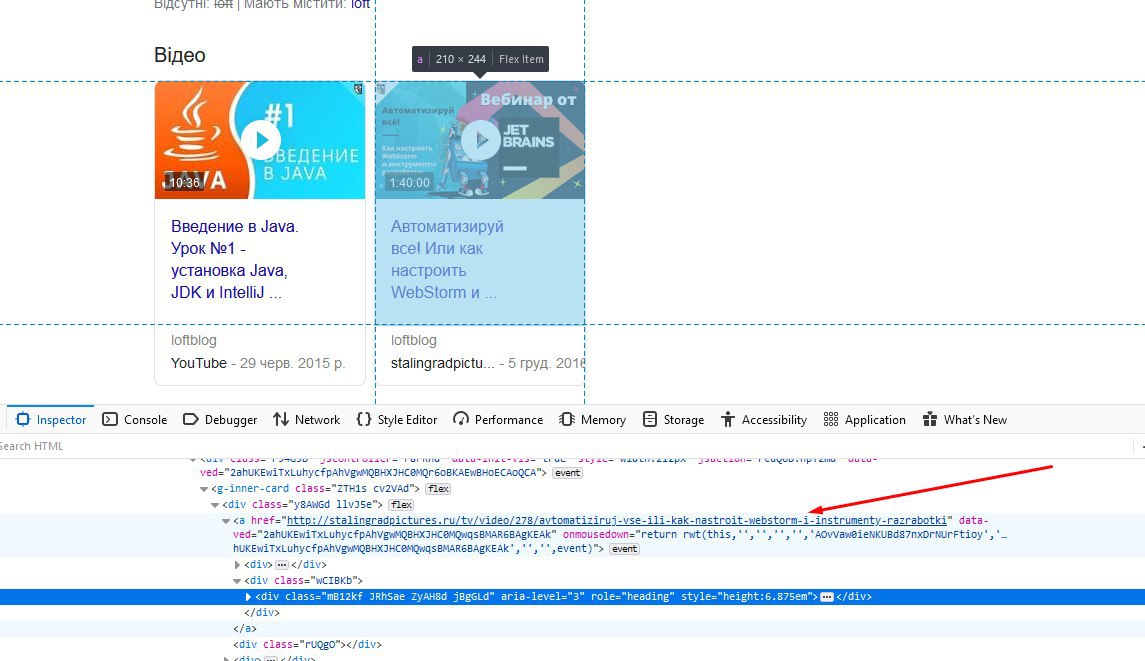
Task: Click the Performance gauge icon
Action: (x=461, y=419)
